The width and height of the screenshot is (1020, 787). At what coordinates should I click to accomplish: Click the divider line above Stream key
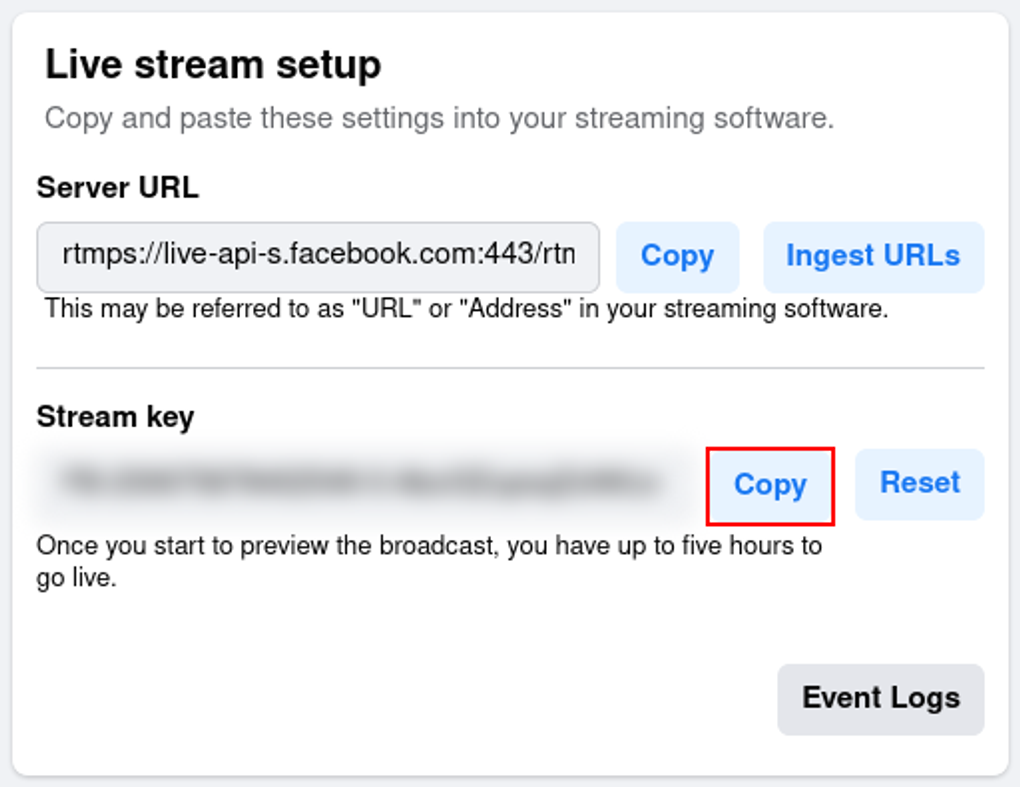[x=510, y=368]
